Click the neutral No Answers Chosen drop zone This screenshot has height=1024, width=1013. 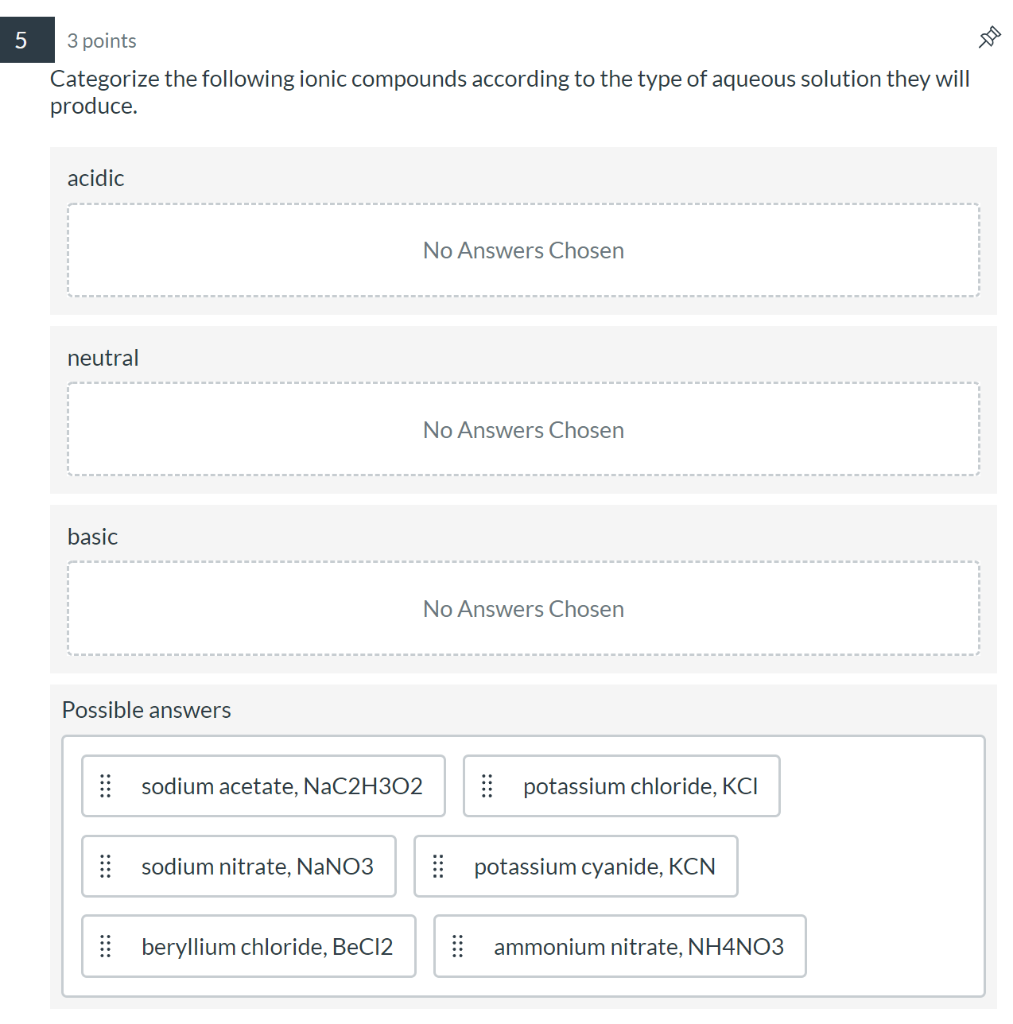(x=523, y=429)
